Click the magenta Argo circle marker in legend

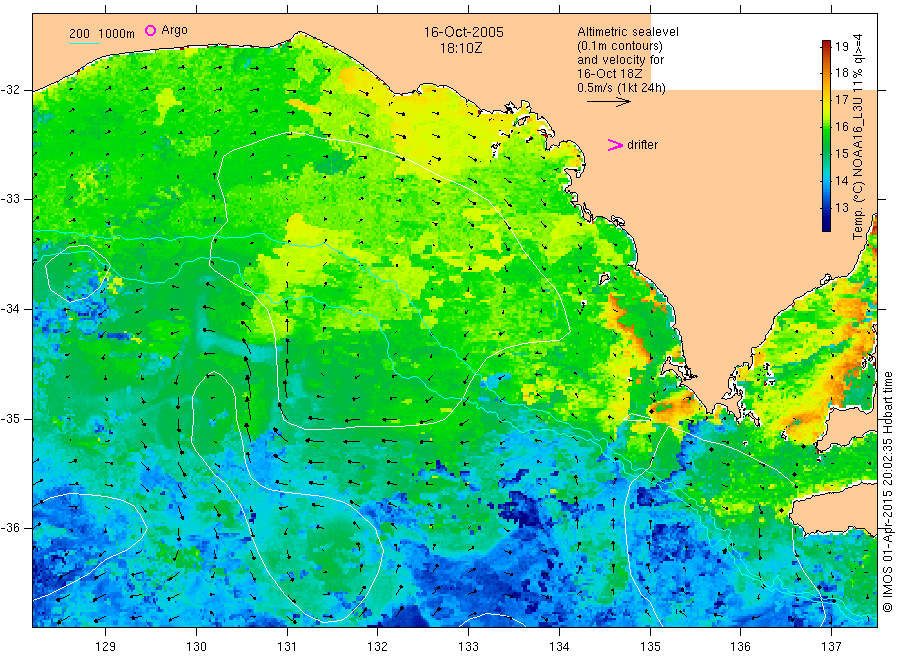click(x=150, y=30)
